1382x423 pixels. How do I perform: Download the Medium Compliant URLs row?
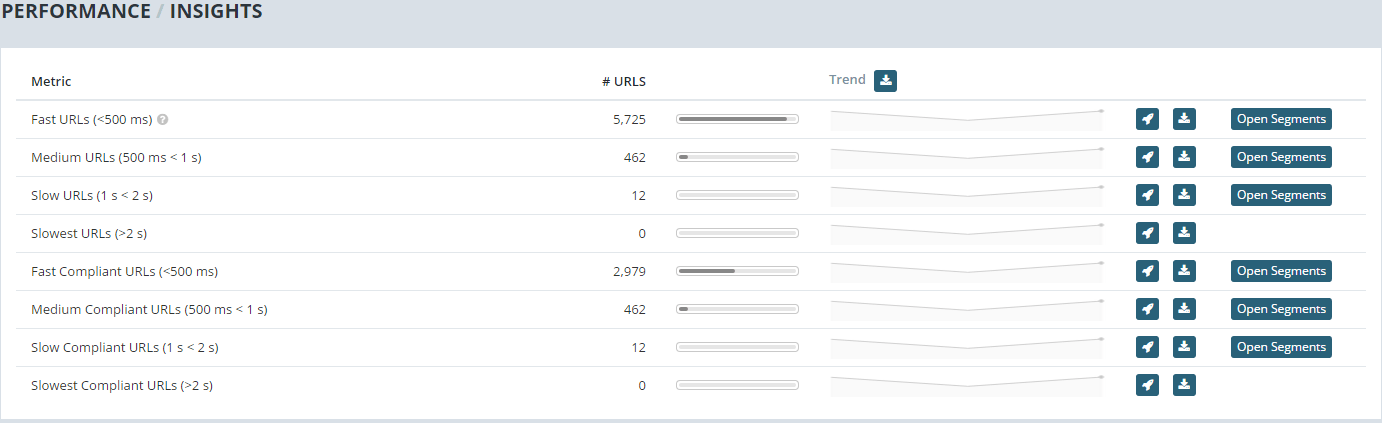(1184, 309)
